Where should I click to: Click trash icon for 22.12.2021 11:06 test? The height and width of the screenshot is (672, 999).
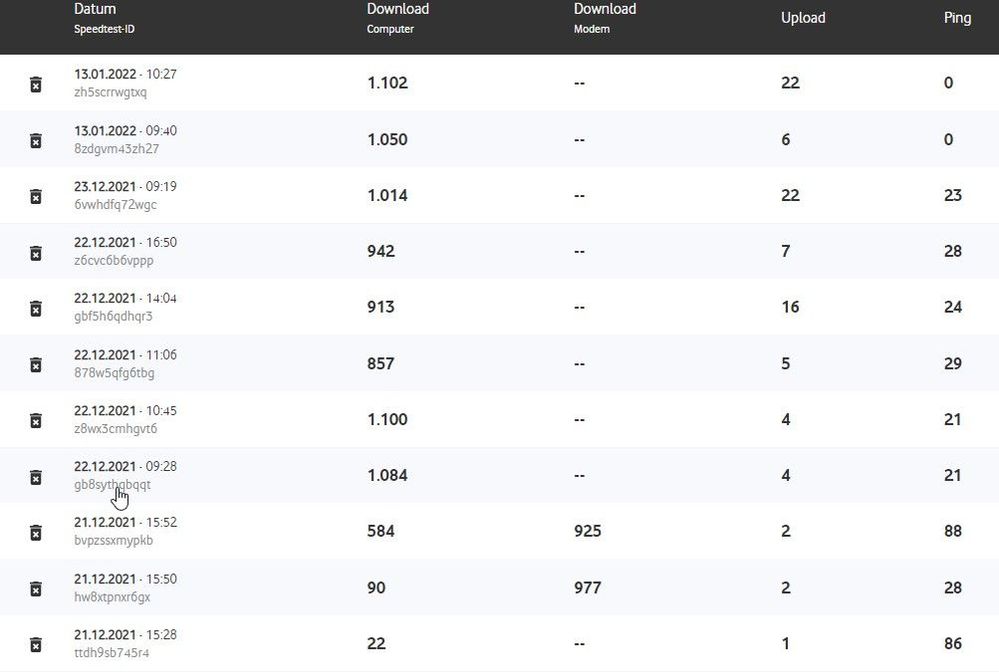pos(35,364)
